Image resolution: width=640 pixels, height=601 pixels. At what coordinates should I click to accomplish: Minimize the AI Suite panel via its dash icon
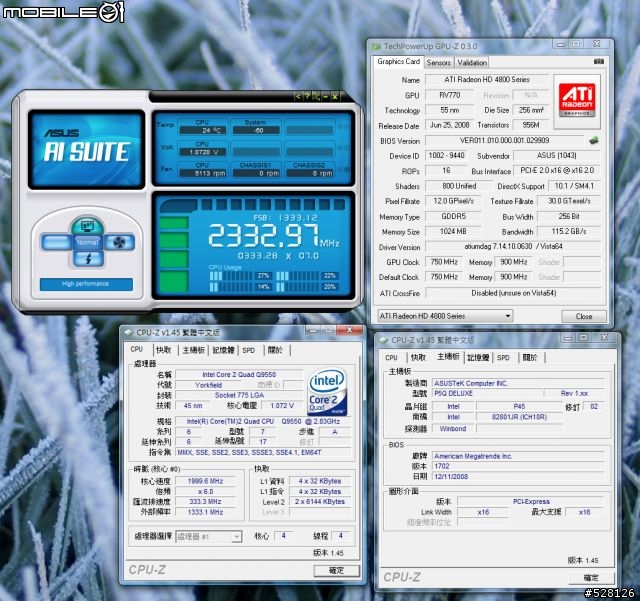(325, 97)
